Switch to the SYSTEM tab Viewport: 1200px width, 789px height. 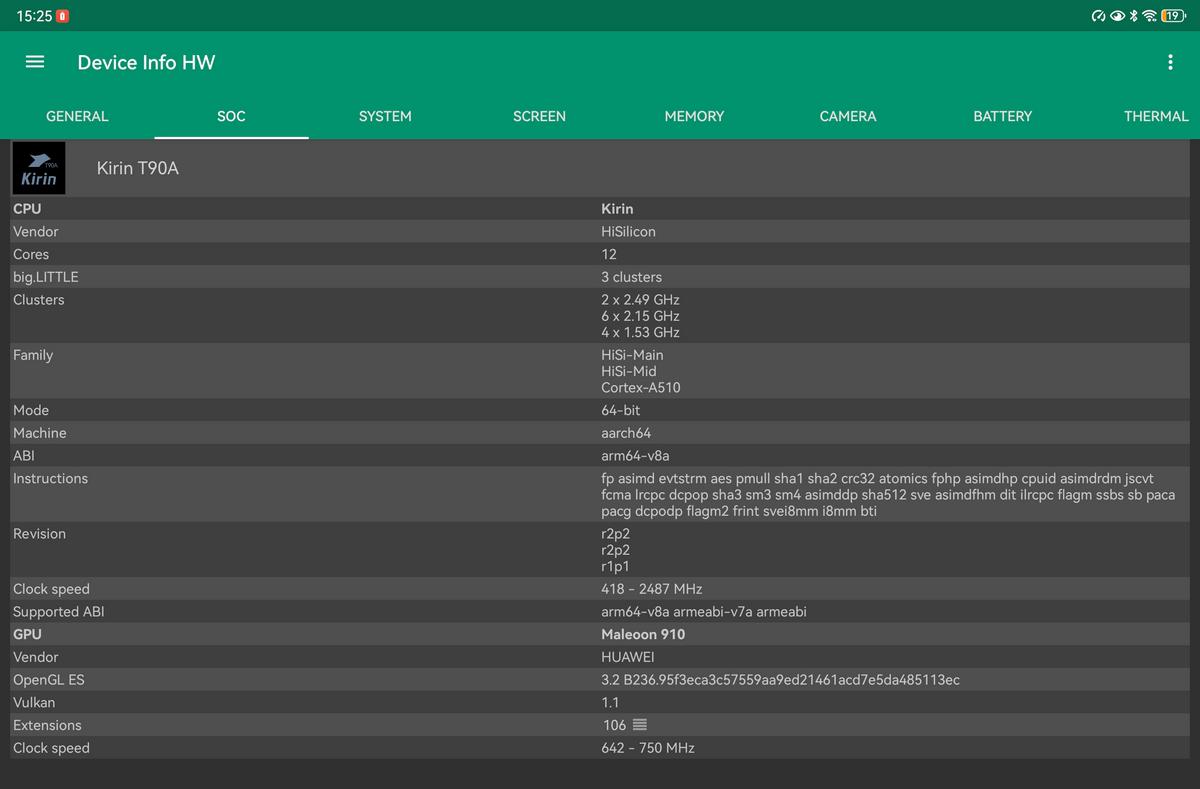pyautogui.click(x=385, y=116)
